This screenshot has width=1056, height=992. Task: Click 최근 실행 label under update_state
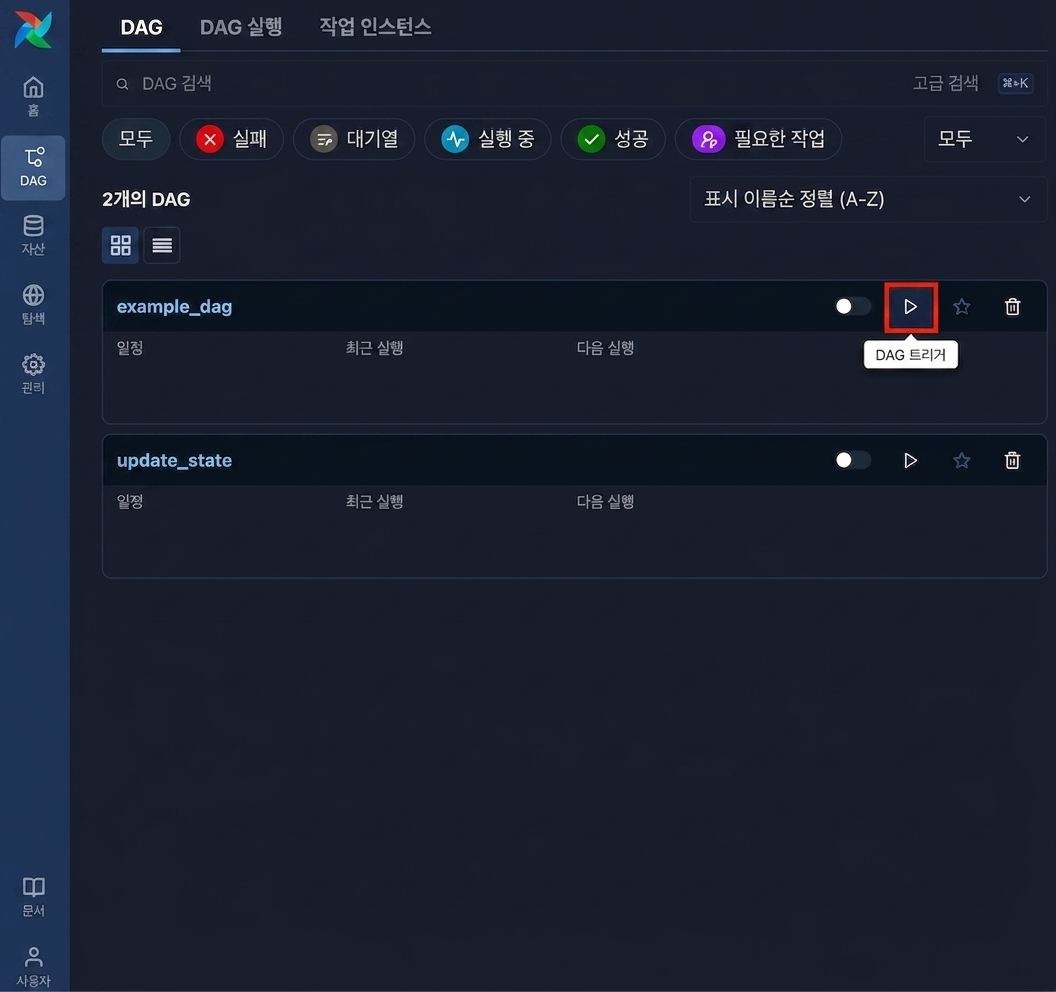pyautogui.click(x=374, y=502)
